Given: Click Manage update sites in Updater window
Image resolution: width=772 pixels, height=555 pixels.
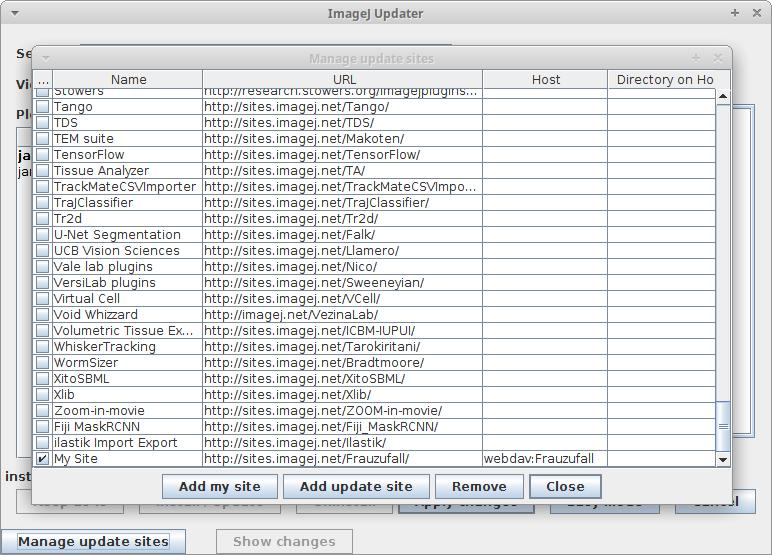Looking at the screenshot, I should click(93, 541).
